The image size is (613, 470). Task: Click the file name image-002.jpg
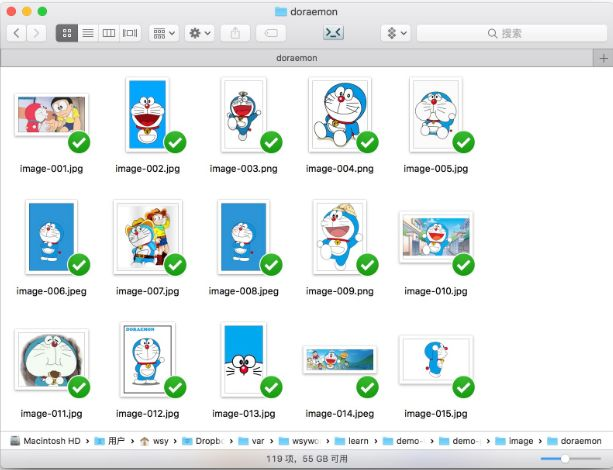pyautogui.click(x=148, y=169)
